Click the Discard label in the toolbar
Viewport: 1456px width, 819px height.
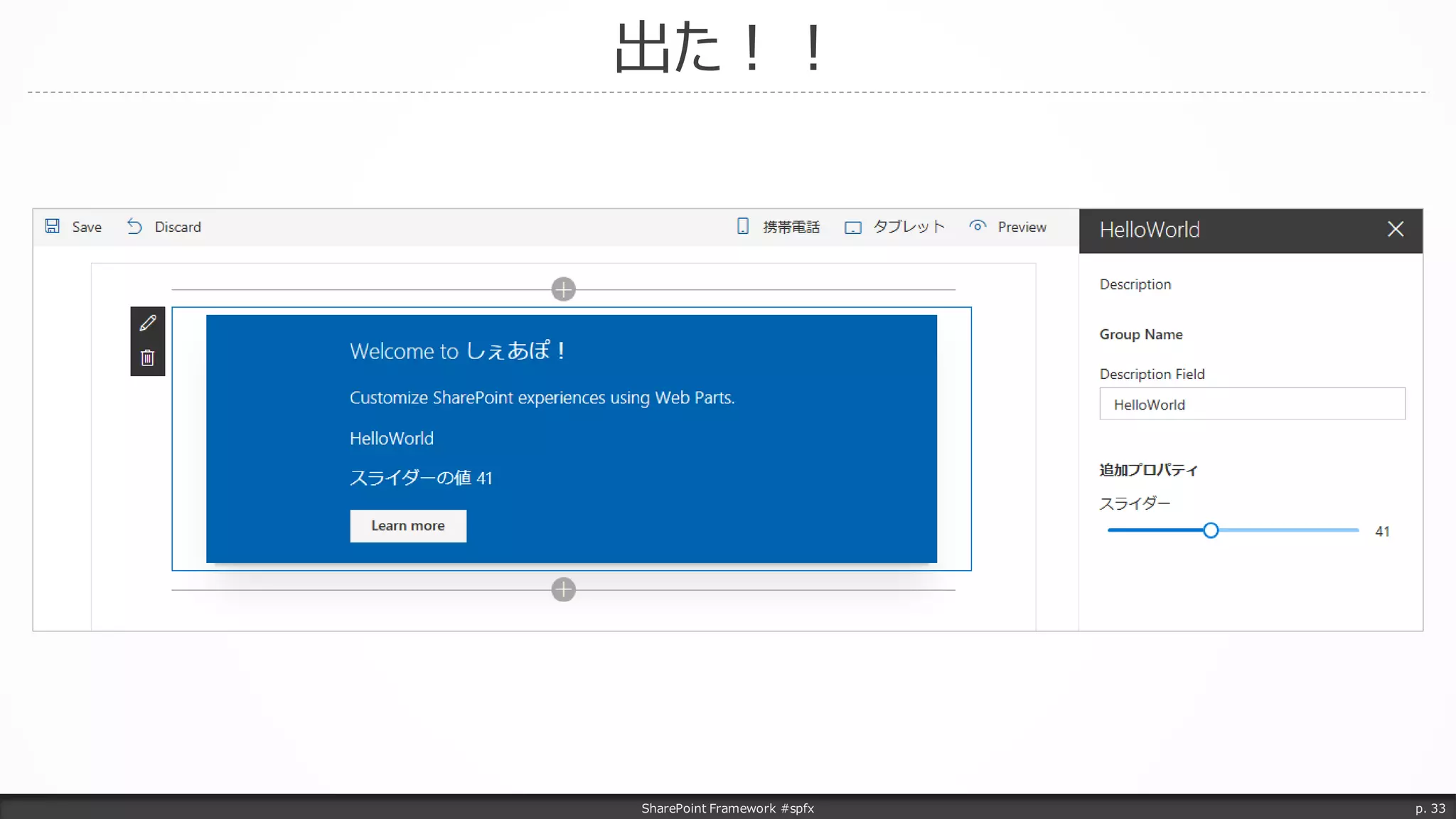pyautogui.click(x=178, y=227)
